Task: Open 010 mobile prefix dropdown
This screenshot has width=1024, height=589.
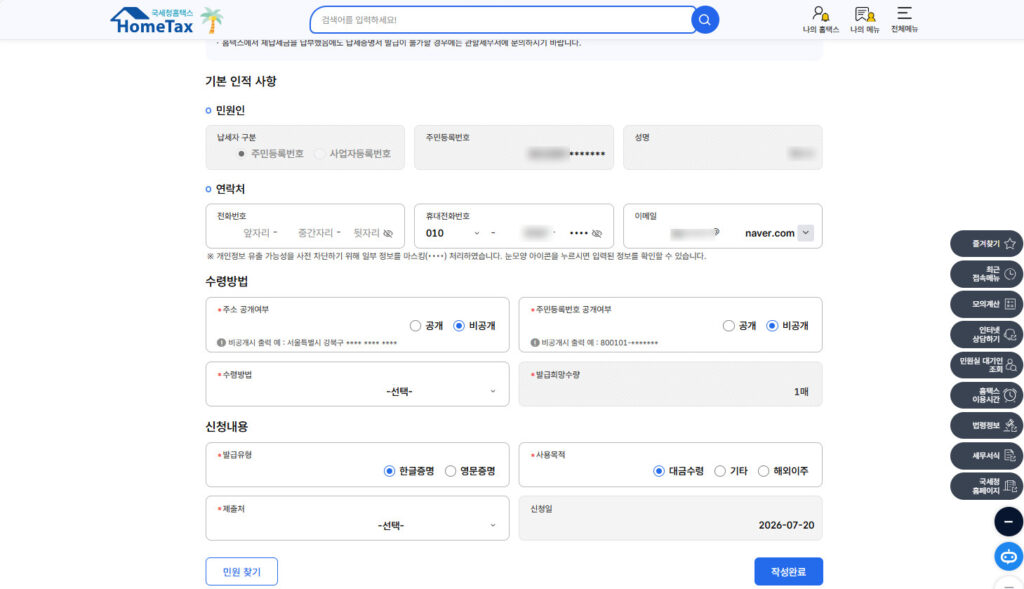Action: click(453, 233)
